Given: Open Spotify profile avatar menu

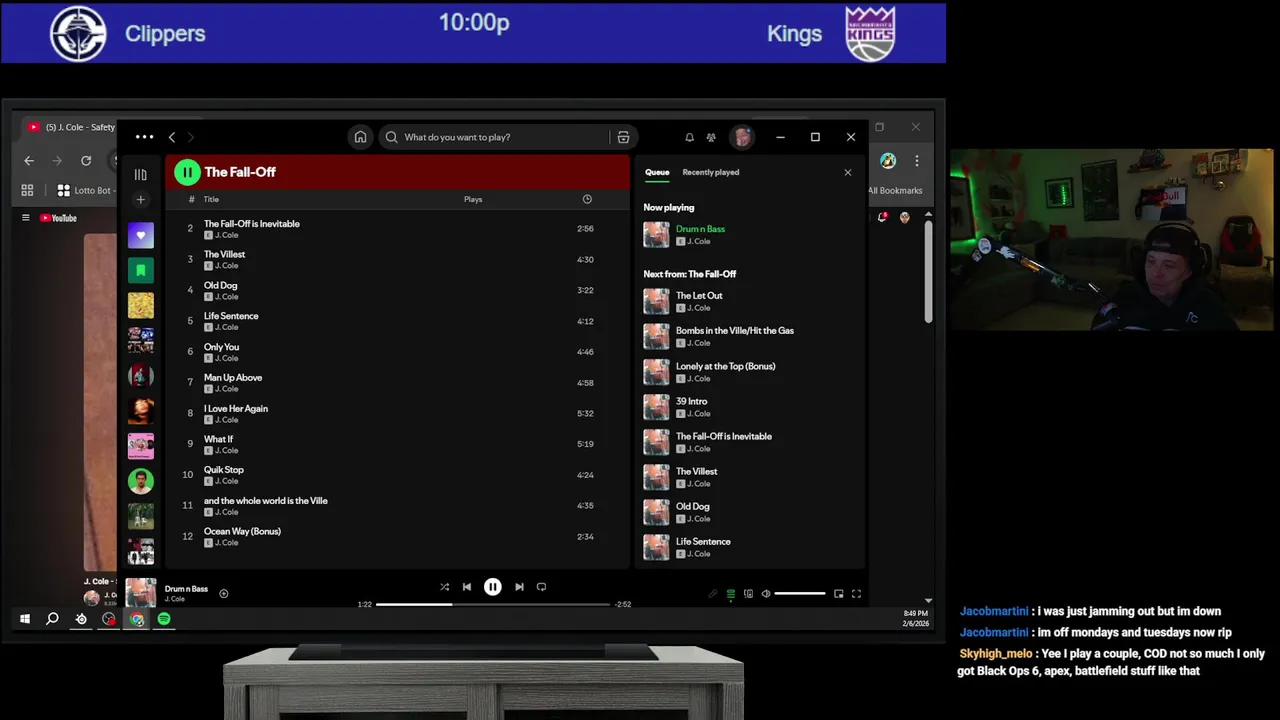Looking at the screenshot, I should click(x=741, y=137).
